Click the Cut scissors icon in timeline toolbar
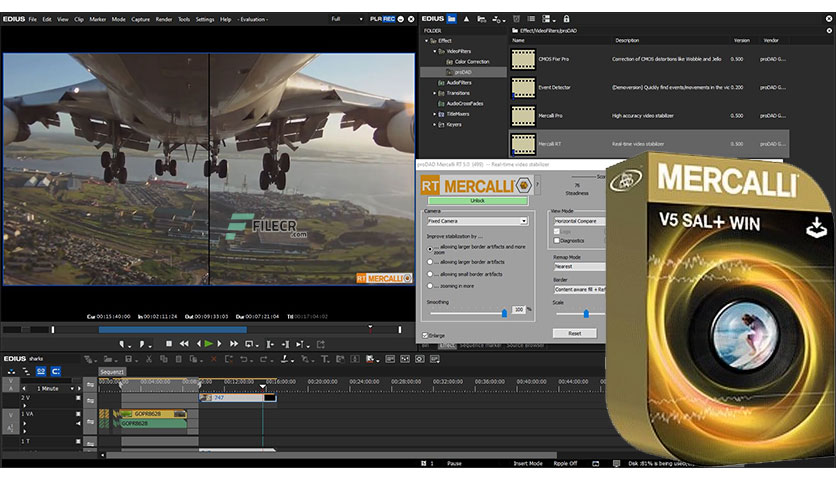This screenshot has height=484, width=836. 149,359
